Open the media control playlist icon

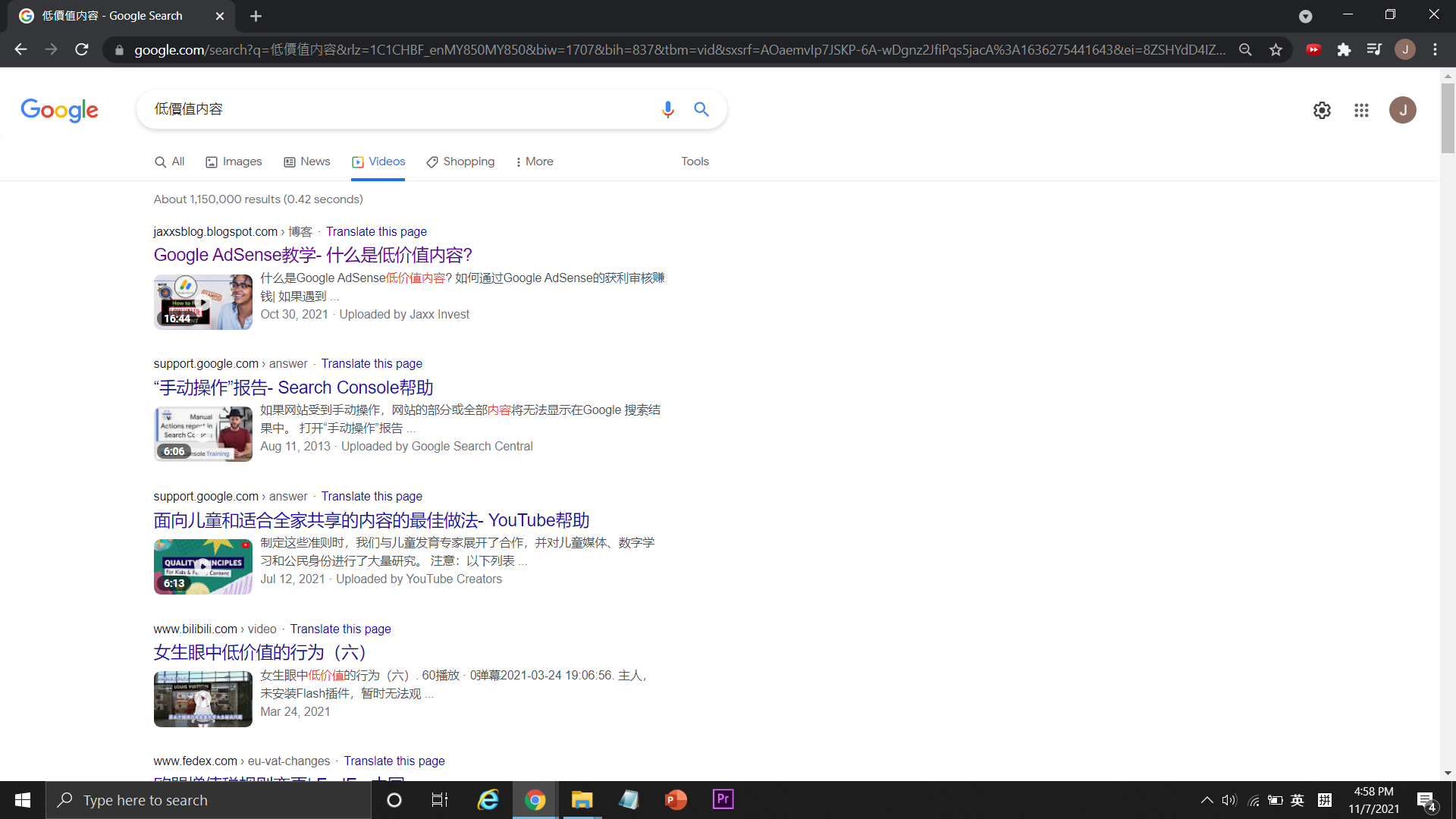pos(1374,49)
